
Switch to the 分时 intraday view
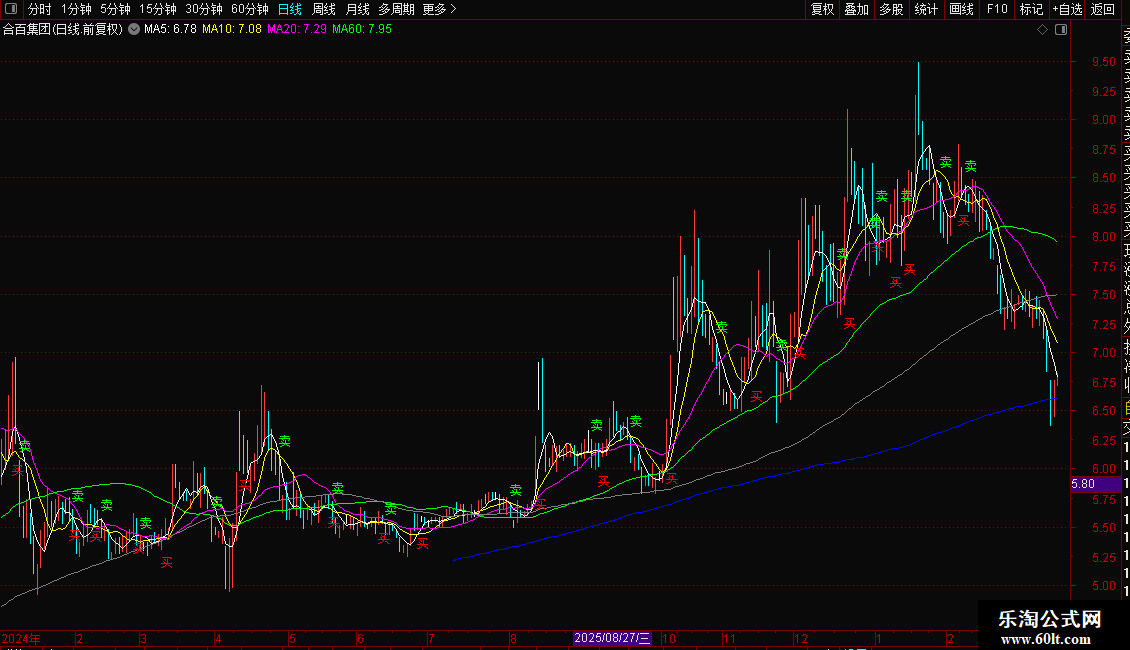[40, 9]
